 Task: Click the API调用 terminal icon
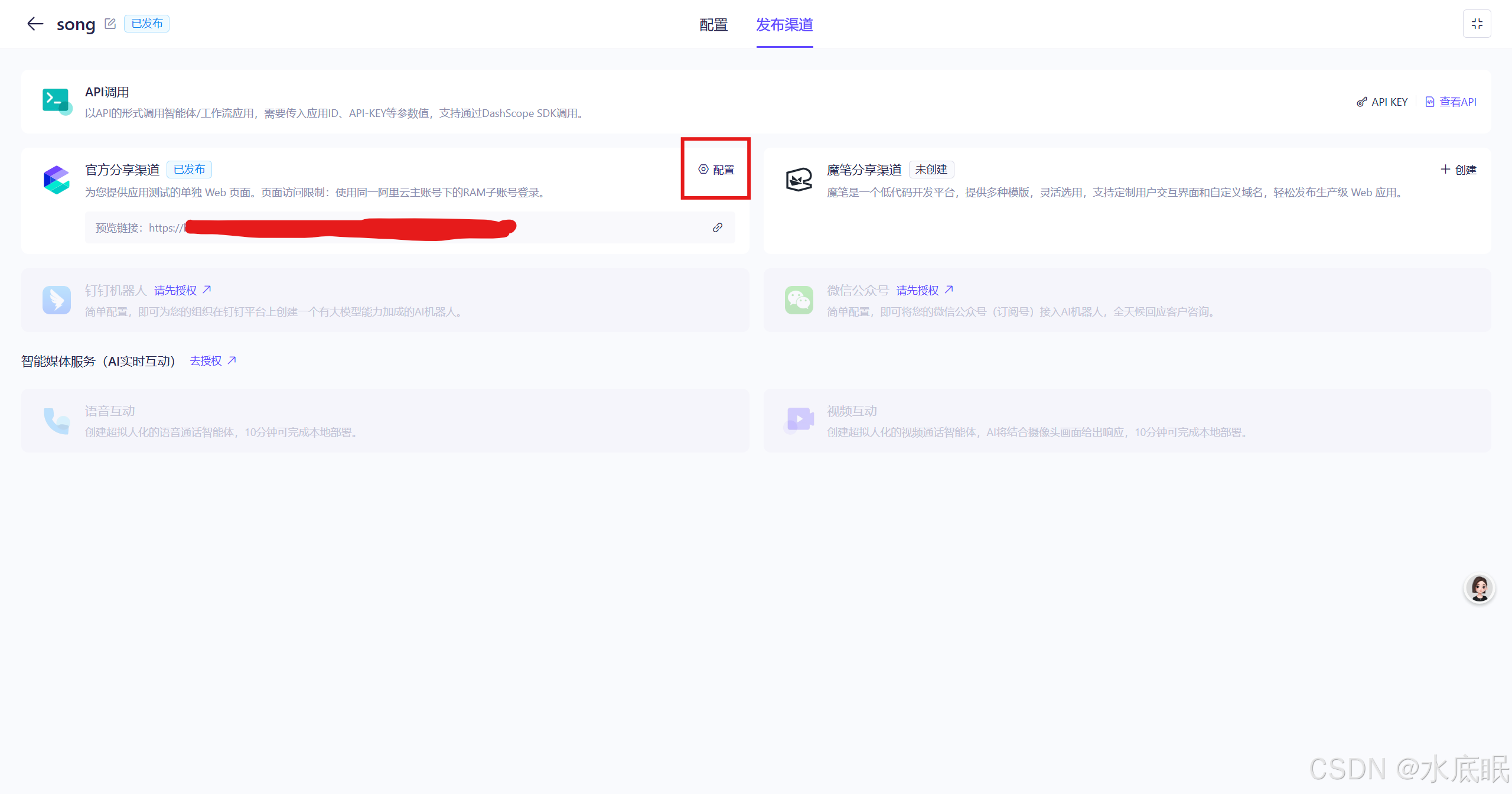[57, 101]
